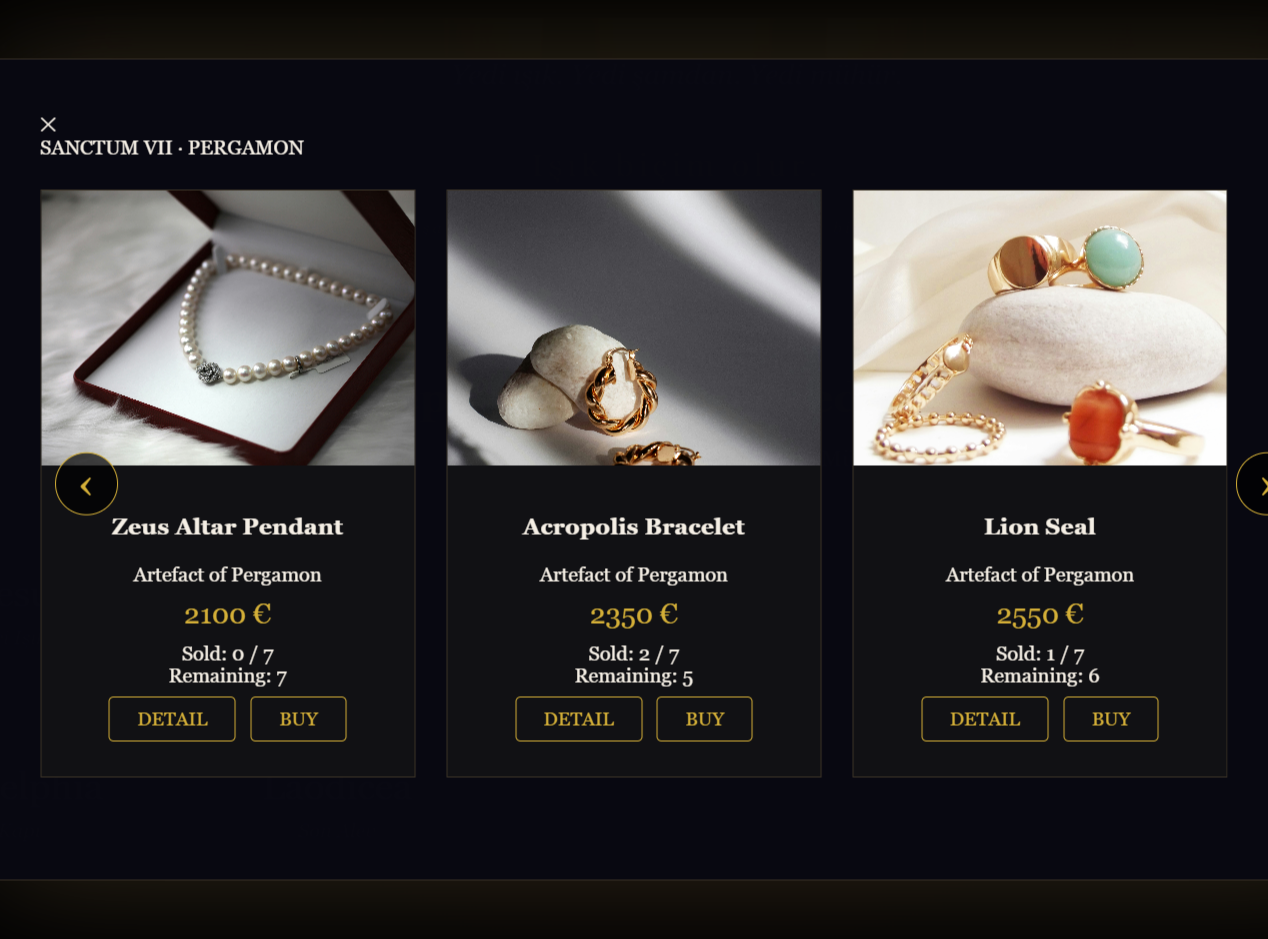Click the 2550 € price label
Screen dimensions: 1268x939
pos(1040,614)
